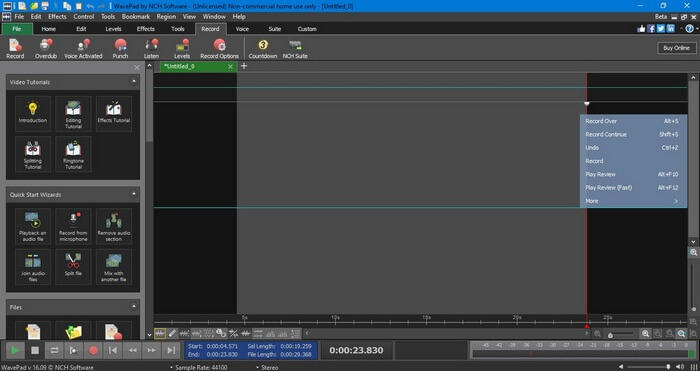Close the Untitled_0 tab

pyautogui.click(x=230, y=67)
